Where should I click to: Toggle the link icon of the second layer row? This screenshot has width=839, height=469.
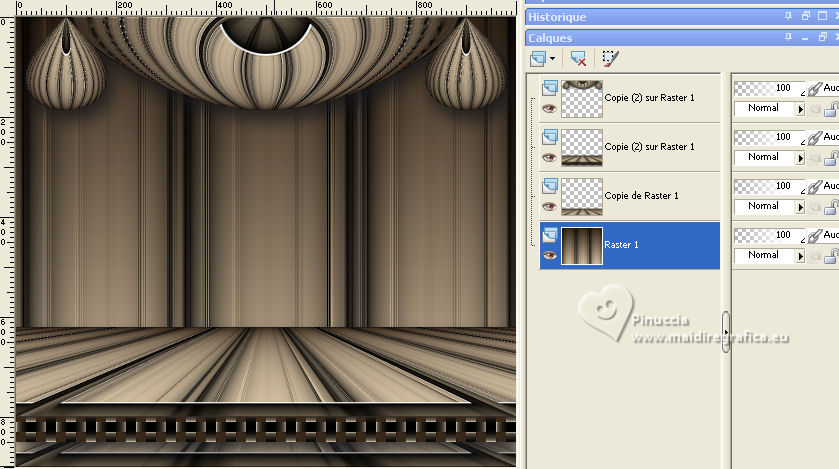coord(814,137)
